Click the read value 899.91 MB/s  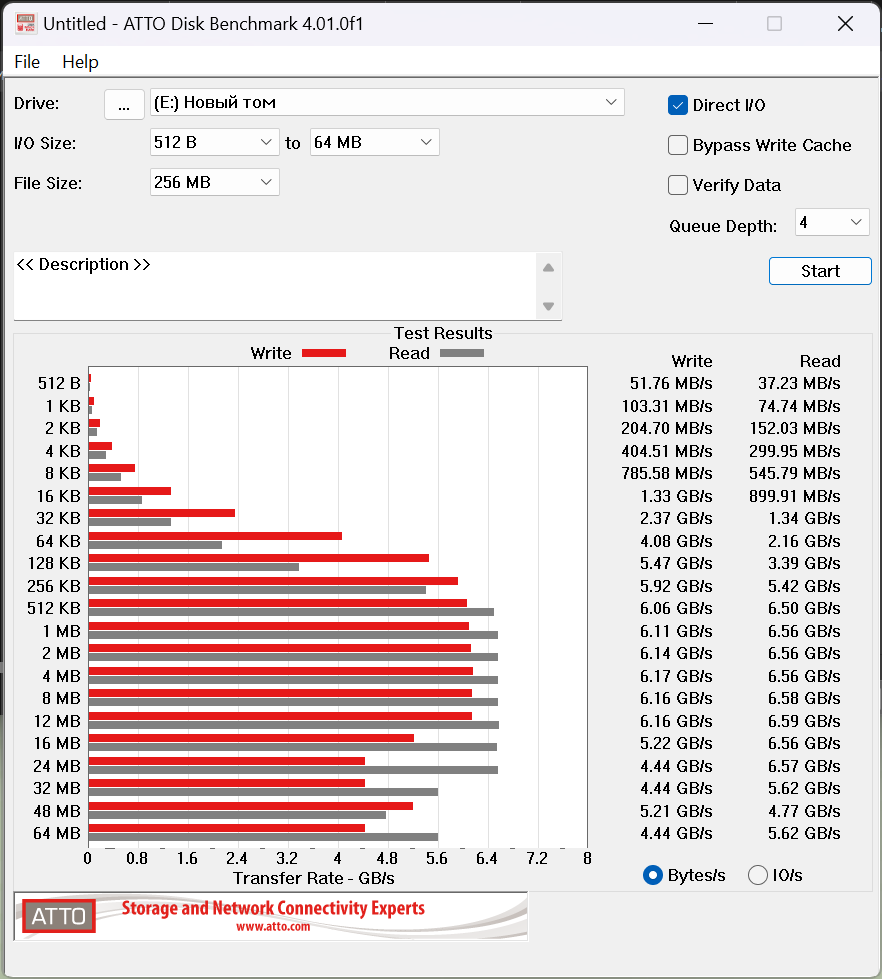click(x=795, y=496)
